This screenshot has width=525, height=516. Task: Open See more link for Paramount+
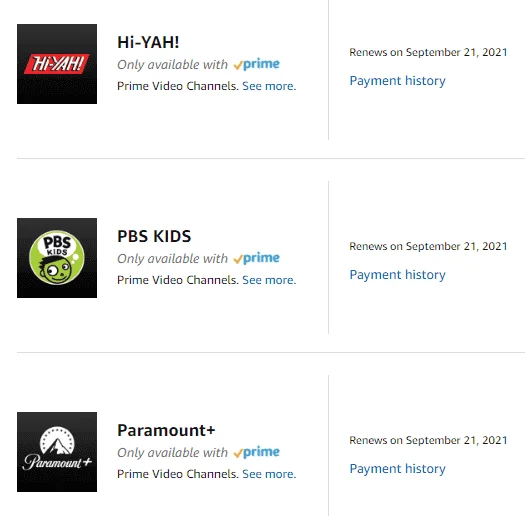point(269,474)
